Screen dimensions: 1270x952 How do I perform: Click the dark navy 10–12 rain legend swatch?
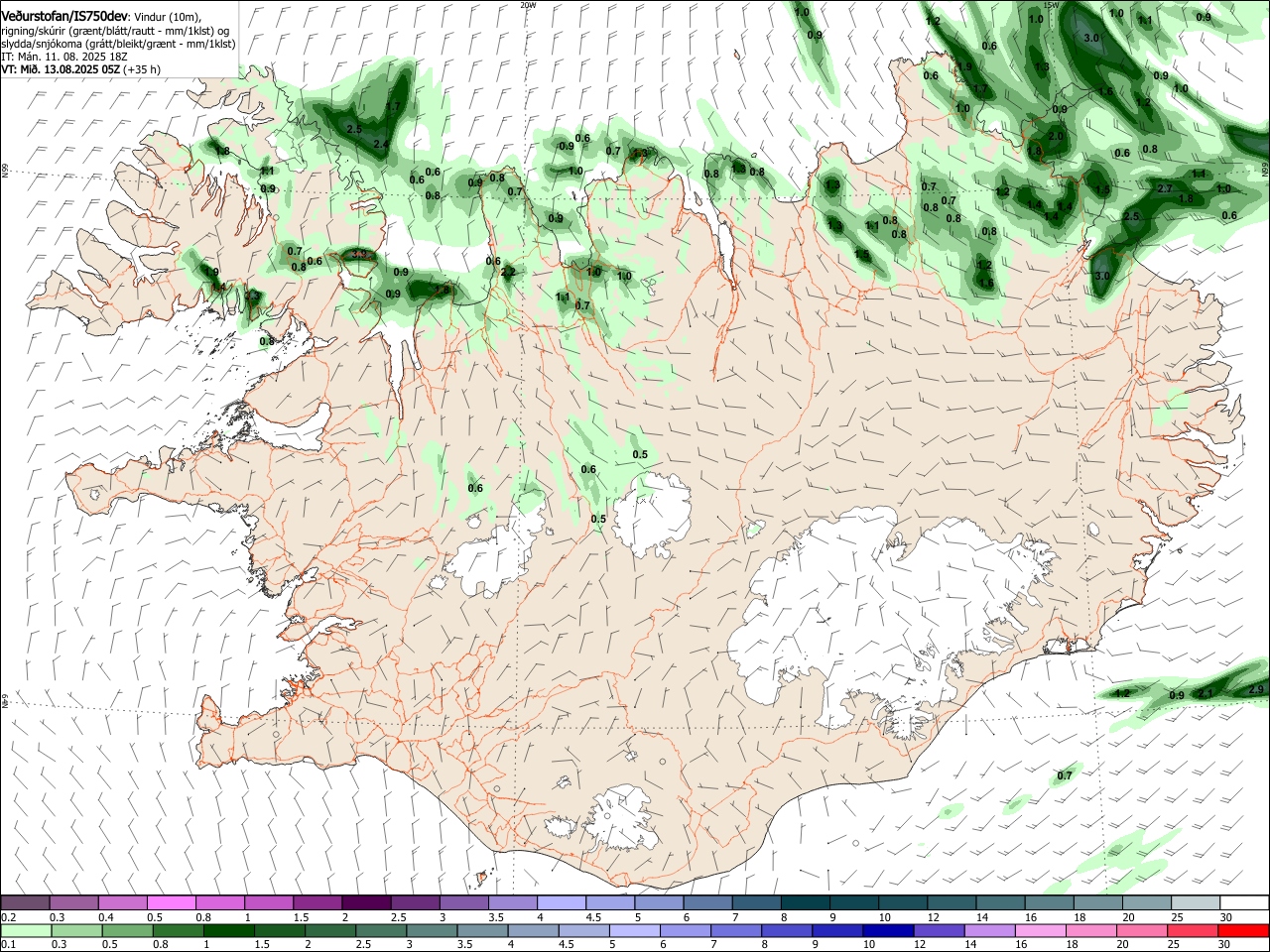[886, 930]
